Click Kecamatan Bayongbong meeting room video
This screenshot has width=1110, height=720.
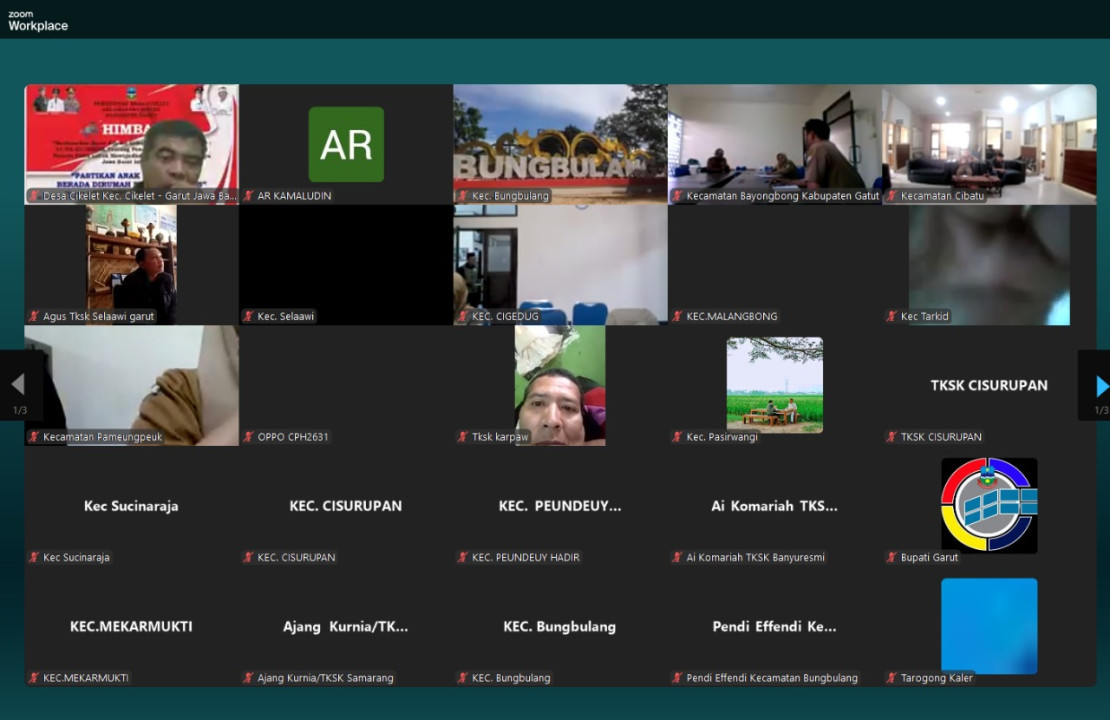775,140
